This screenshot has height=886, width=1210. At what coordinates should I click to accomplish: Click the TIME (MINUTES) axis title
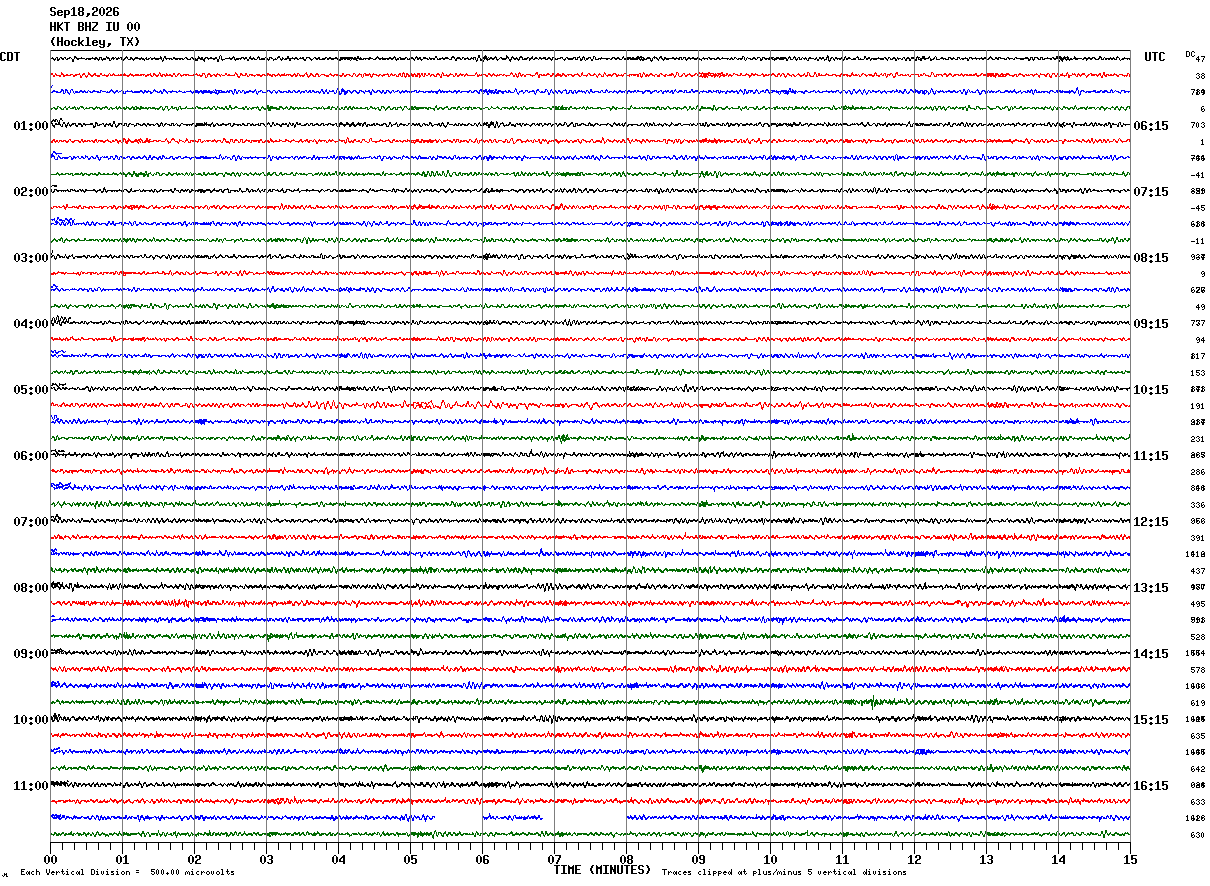pyautogui.click(x=602, y=870)
